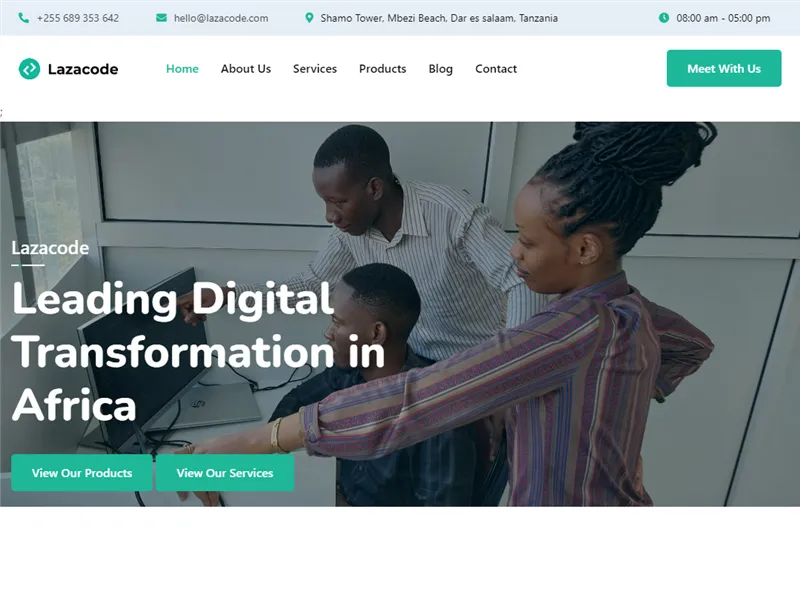Image resolution: width=800 pixels, height=600 pixels.
Task: Click the Lazacode brand name text
Action: [83, 69]
